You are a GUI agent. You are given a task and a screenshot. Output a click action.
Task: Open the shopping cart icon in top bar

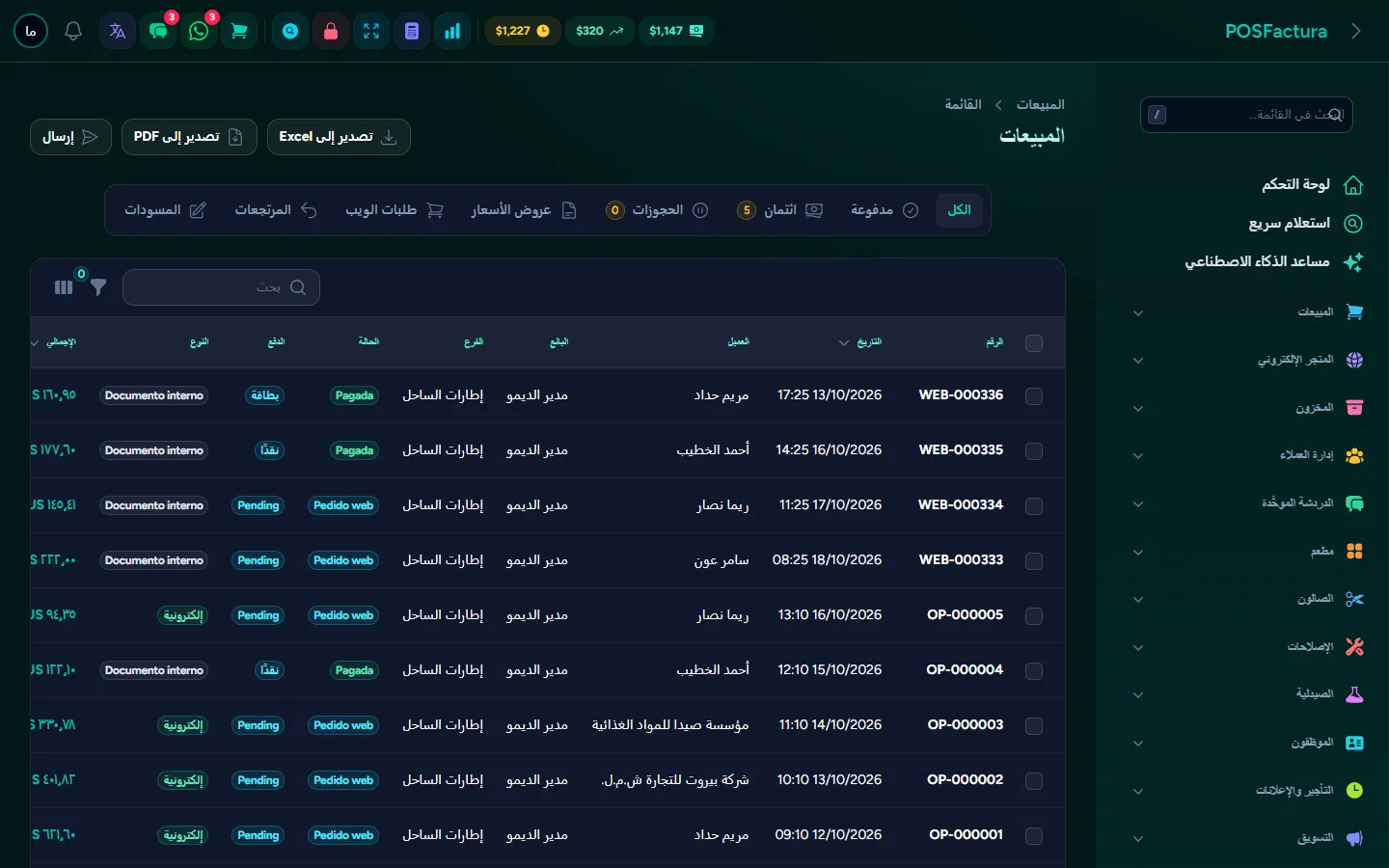pyautogui.click(x=239, y=31)
